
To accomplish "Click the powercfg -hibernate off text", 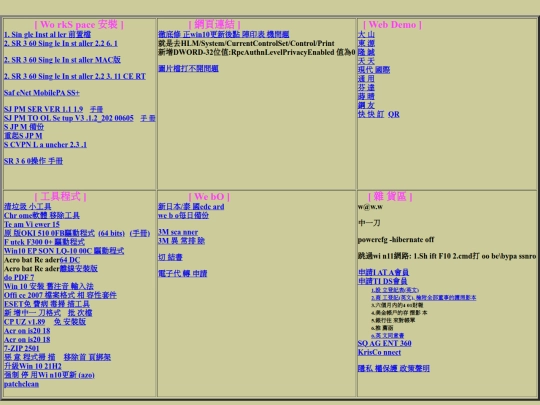I will (396, 240).
